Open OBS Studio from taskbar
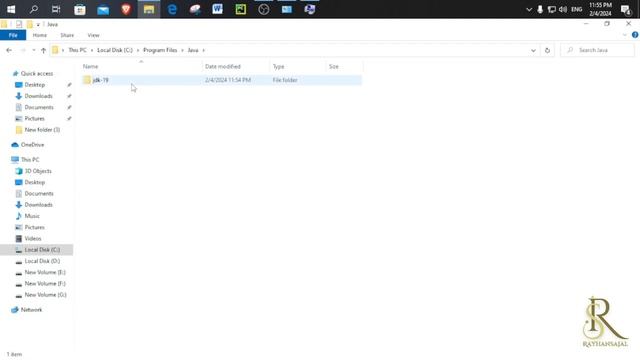640x360 pixels. [264, 9]
